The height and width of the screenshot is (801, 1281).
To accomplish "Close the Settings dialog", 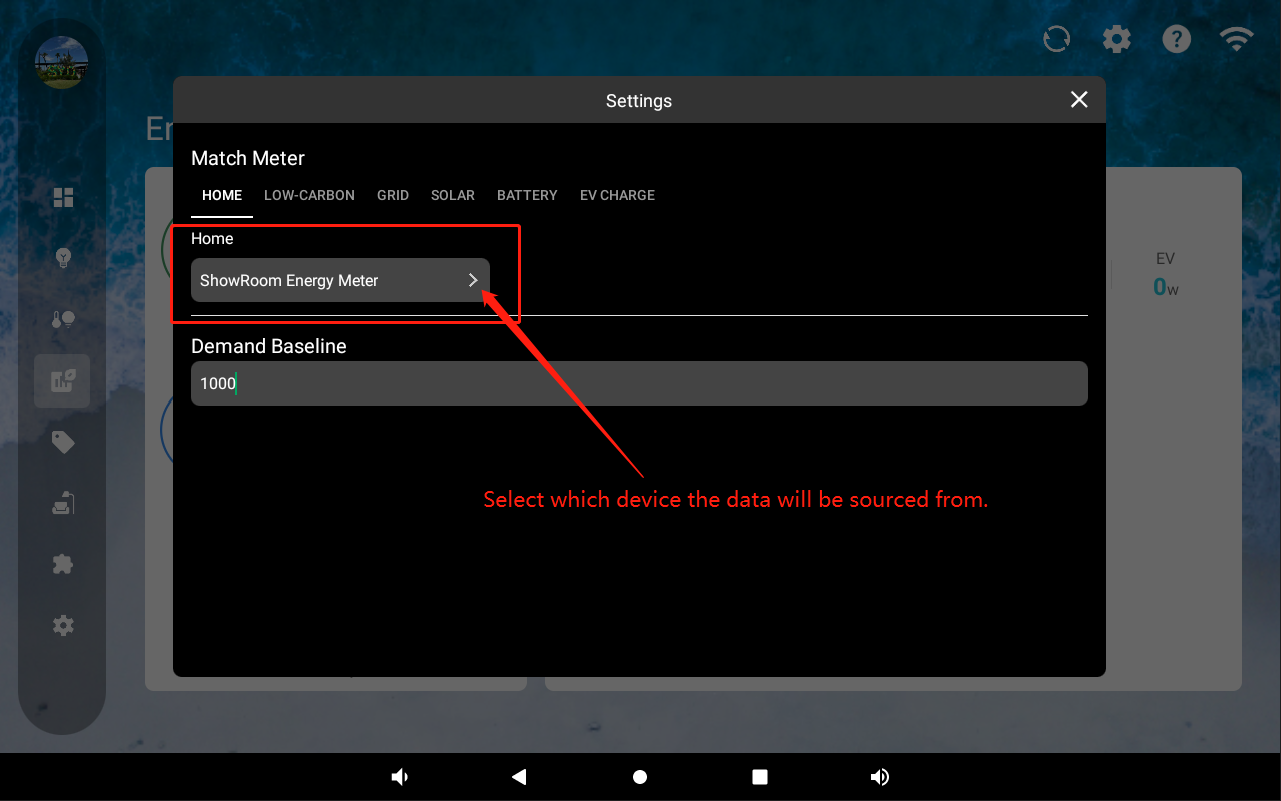I will point(1079,100).
